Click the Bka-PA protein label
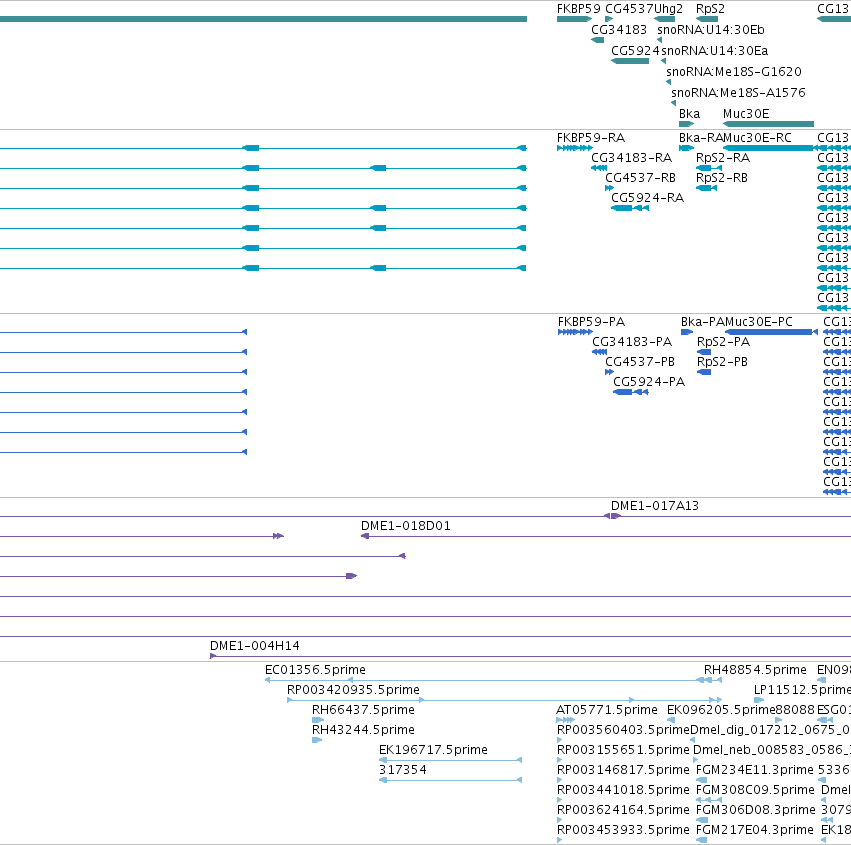851x845 pixels. [x=703, y=322]
